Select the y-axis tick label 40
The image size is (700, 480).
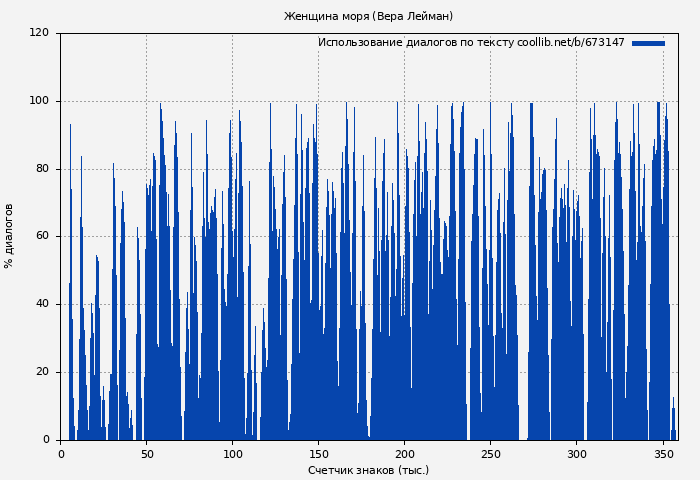[x=42, y=305]
